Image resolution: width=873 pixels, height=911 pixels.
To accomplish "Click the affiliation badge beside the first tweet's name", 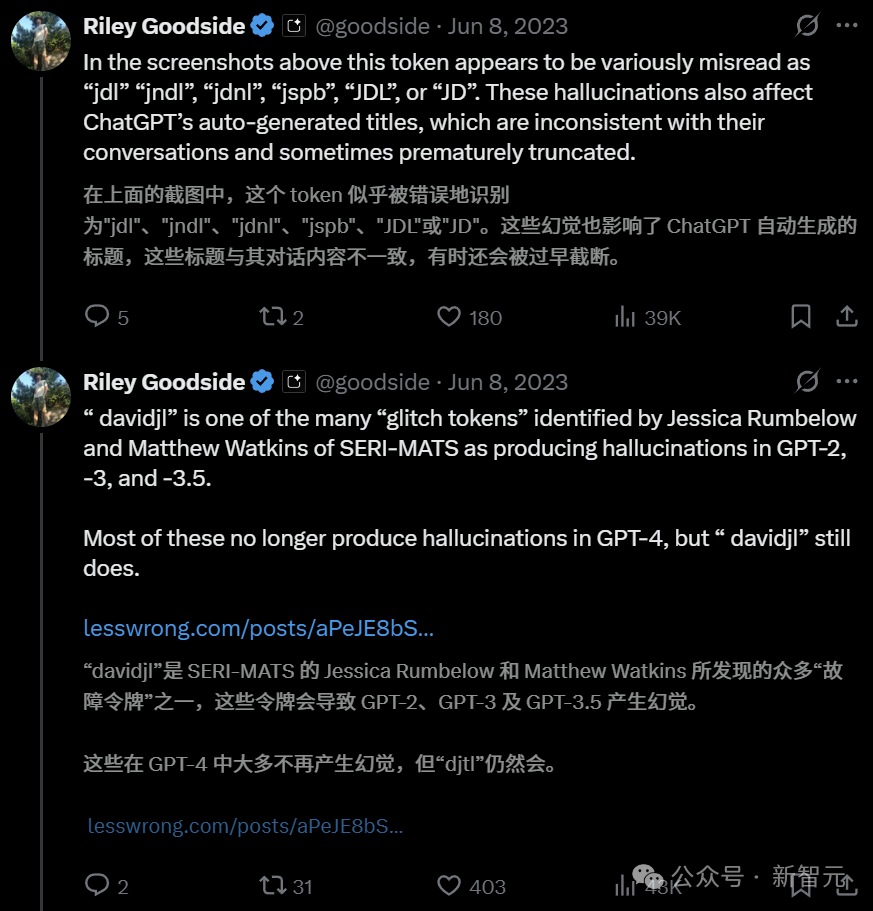I will pyautogui.click(x=294, y=26).
